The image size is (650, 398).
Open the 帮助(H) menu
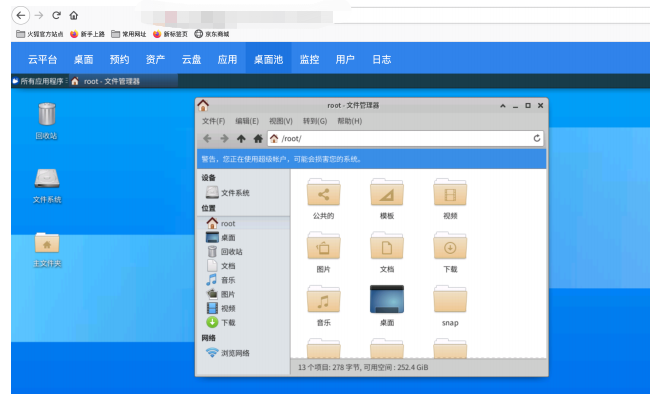[349, 121]
